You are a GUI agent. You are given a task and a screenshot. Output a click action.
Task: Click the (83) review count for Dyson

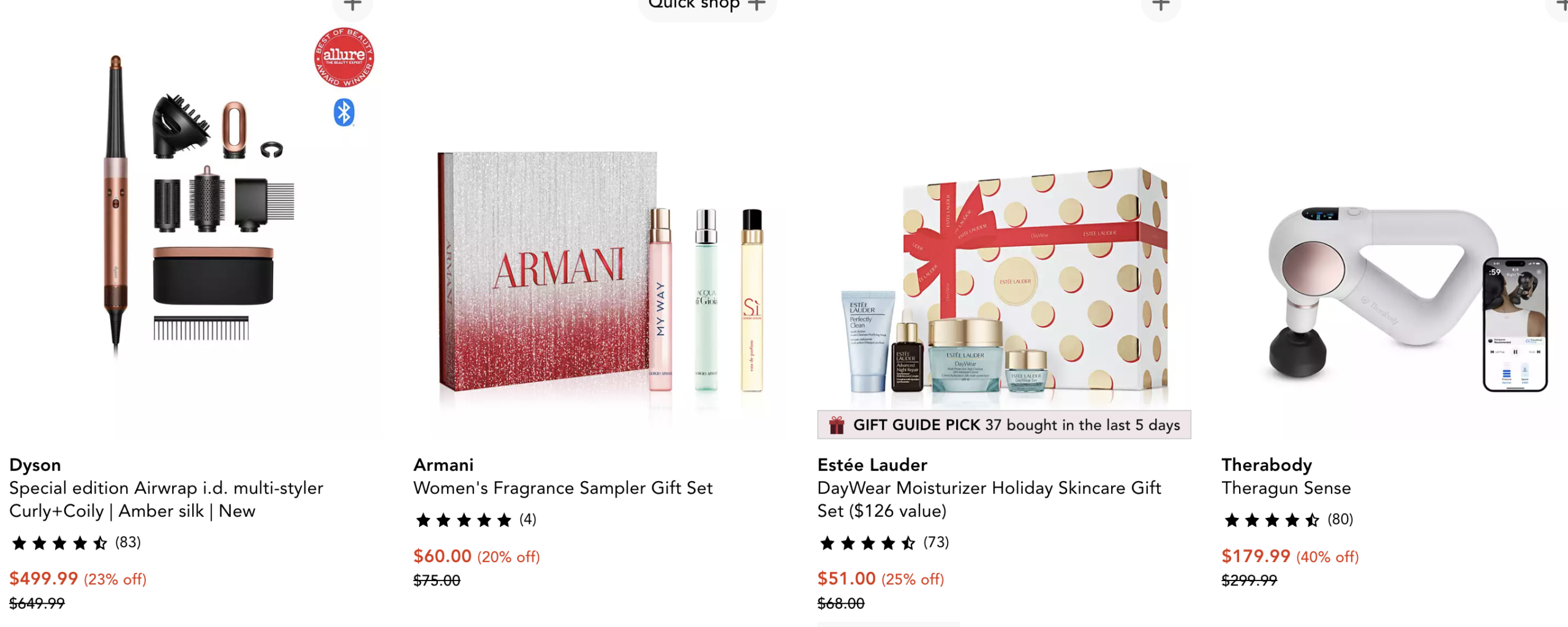128,542
